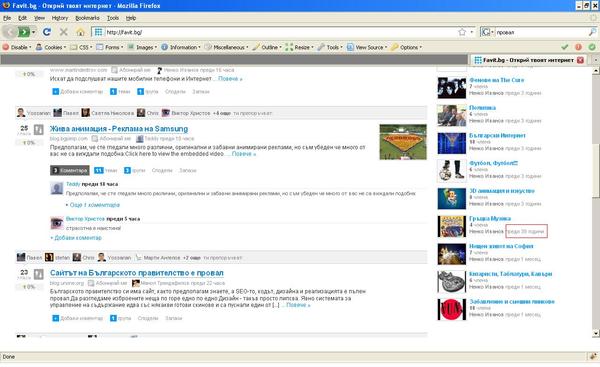Stop loading with the X toolbar icon
Screen dimensions: 600x367
(64, 32)
